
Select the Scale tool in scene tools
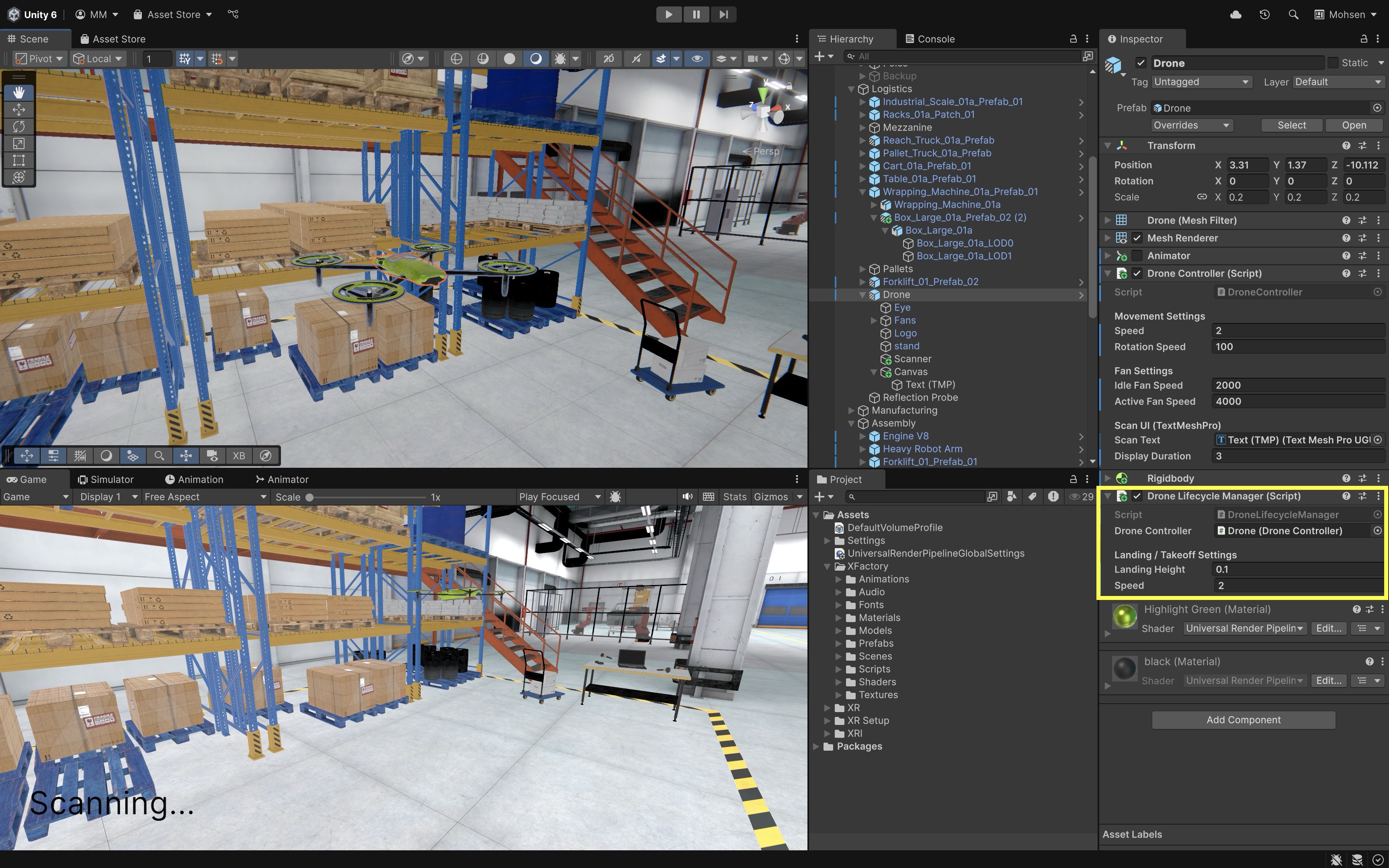(18, 143)
